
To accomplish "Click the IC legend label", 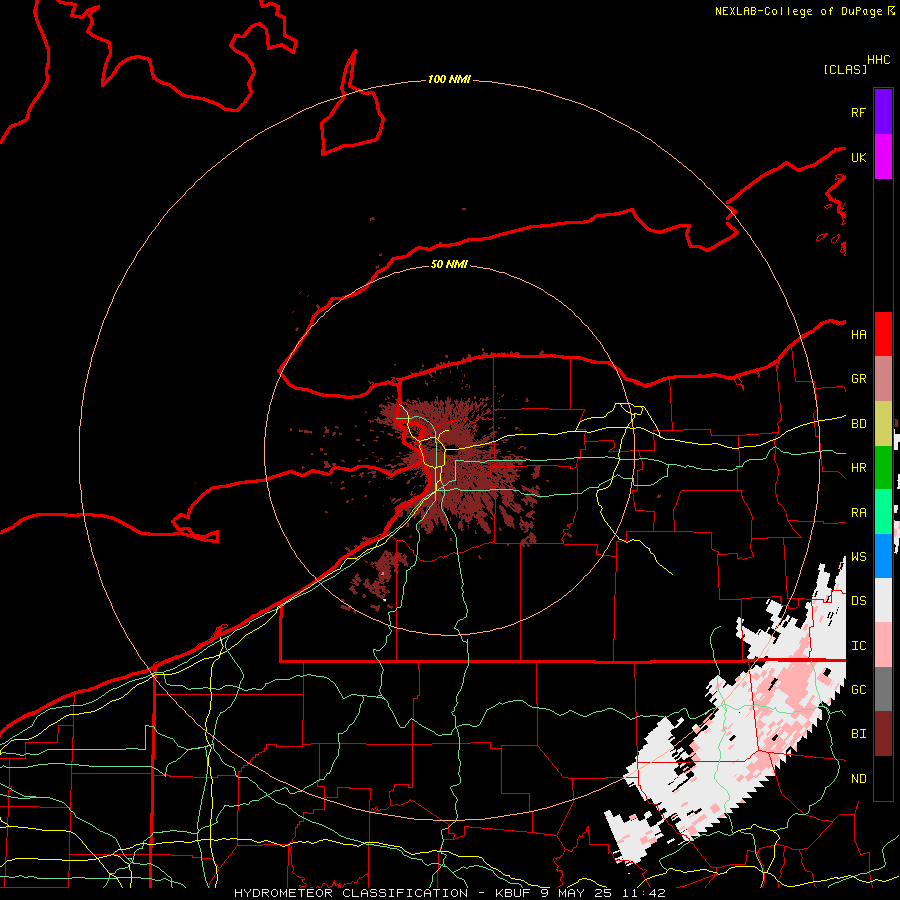I will (x=858, y=646).
